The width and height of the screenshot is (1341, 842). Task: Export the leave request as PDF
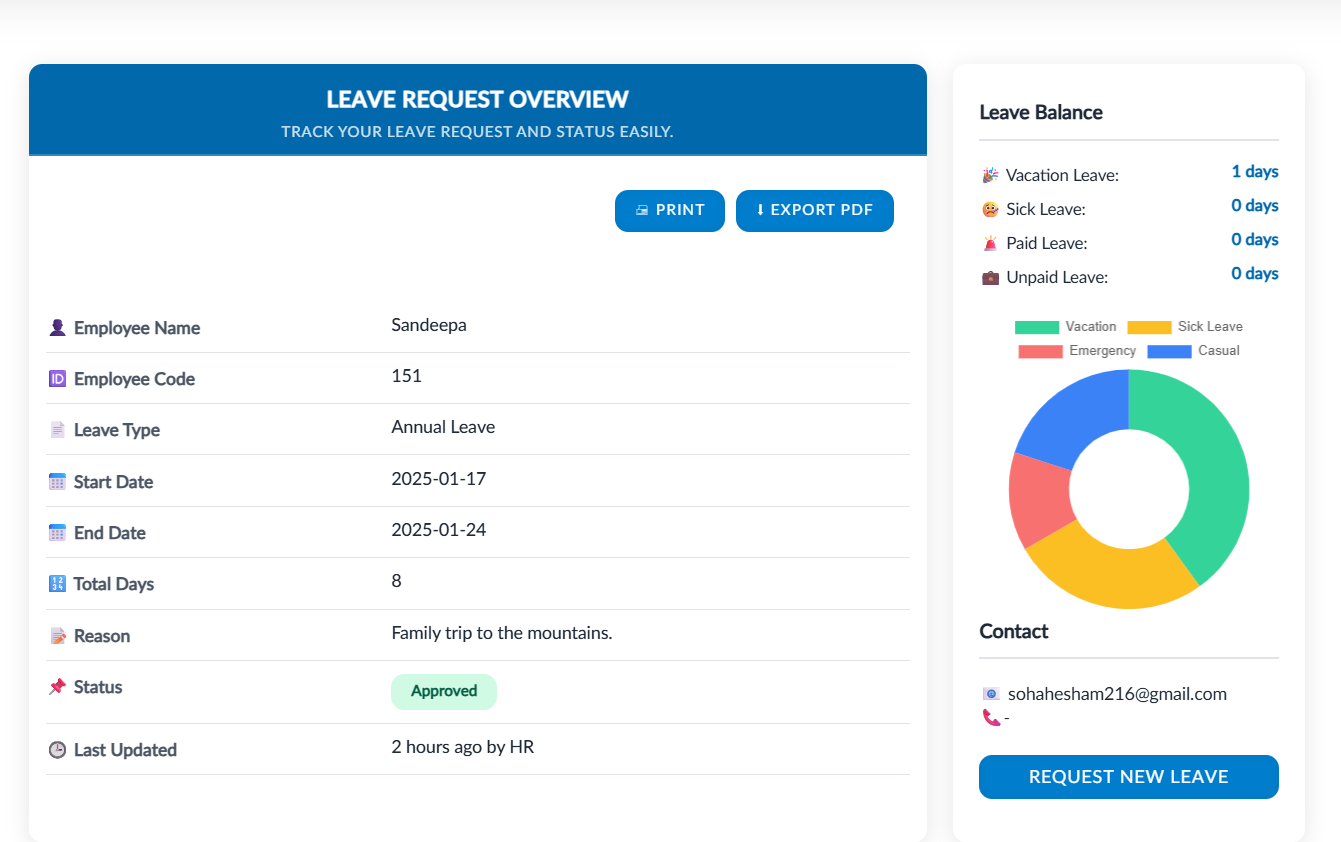pyautogui.click(x=814, y=210)
